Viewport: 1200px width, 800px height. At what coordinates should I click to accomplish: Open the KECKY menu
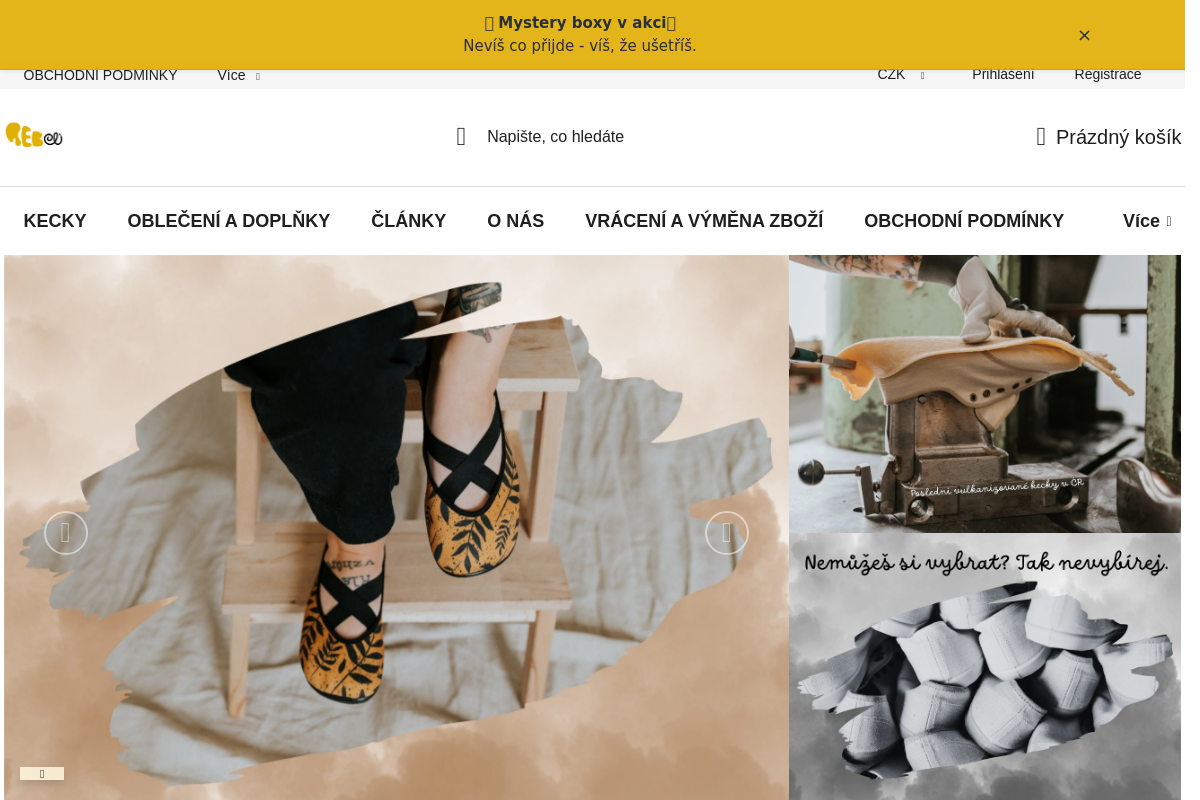point(55,221)
